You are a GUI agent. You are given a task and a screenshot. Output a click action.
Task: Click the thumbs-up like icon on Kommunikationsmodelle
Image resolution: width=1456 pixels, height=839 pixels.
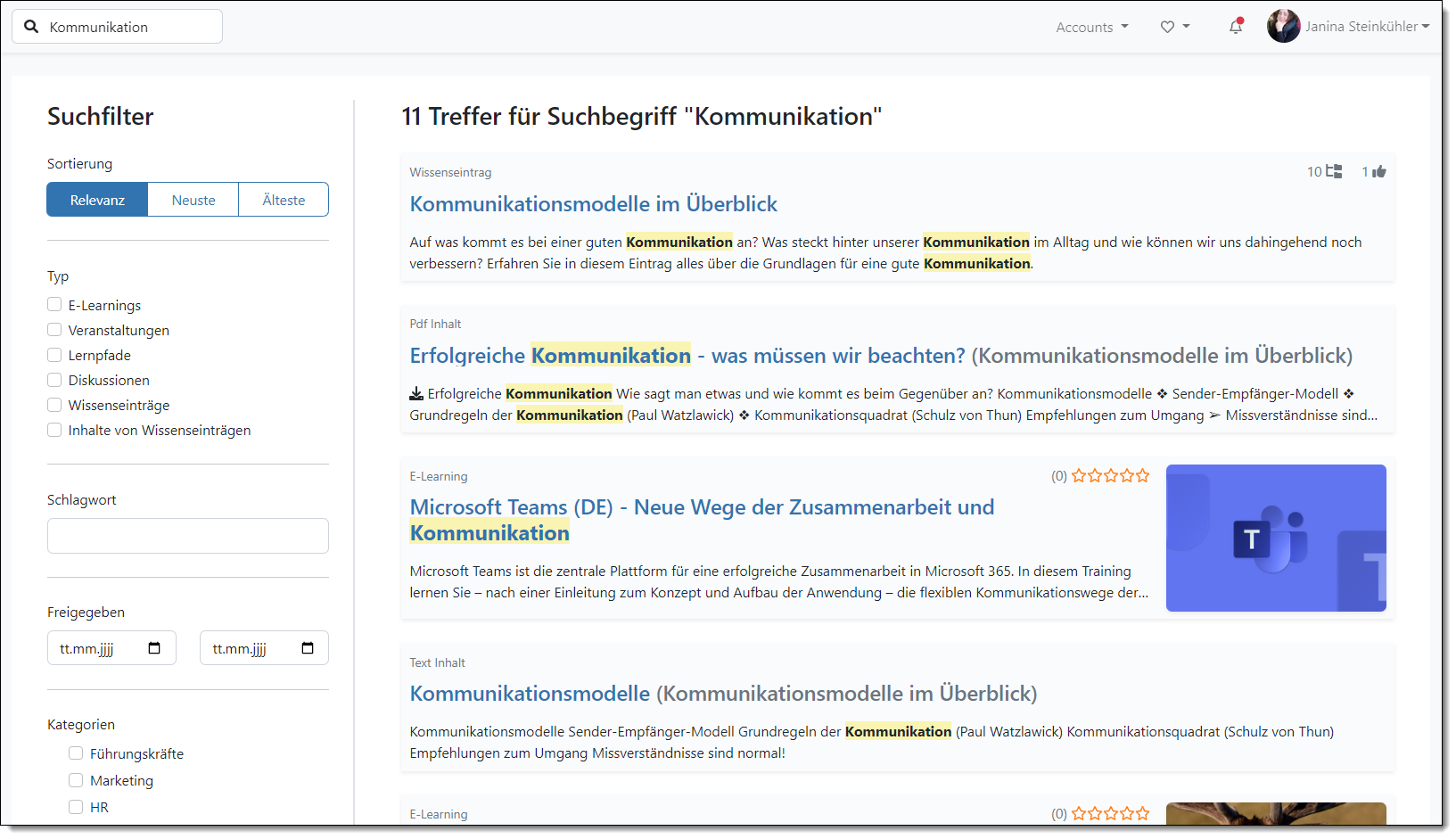[x=1380, y=171]
